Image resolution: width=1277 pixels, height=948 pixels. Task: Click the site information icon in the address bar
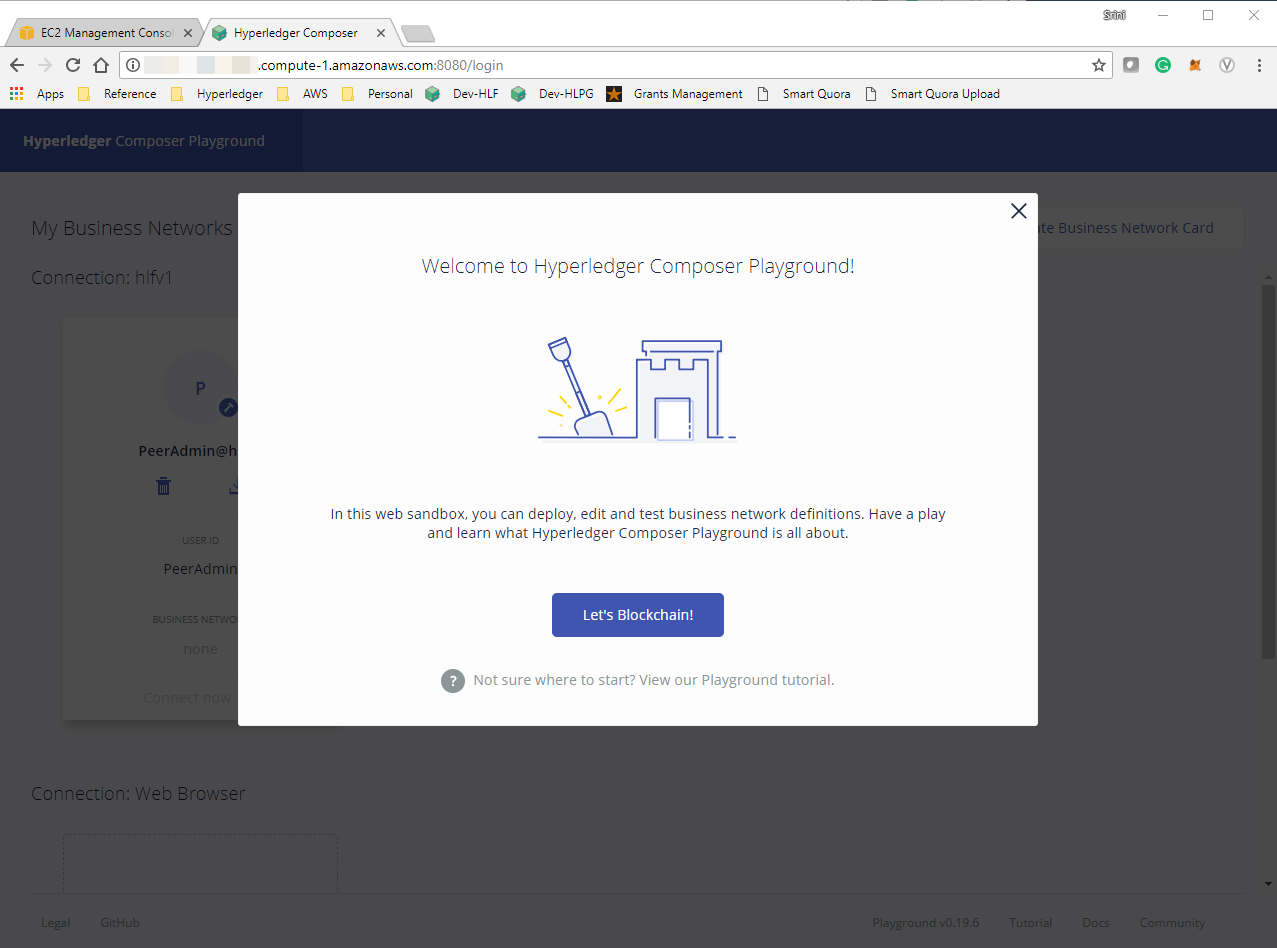(x=133, y=65)
